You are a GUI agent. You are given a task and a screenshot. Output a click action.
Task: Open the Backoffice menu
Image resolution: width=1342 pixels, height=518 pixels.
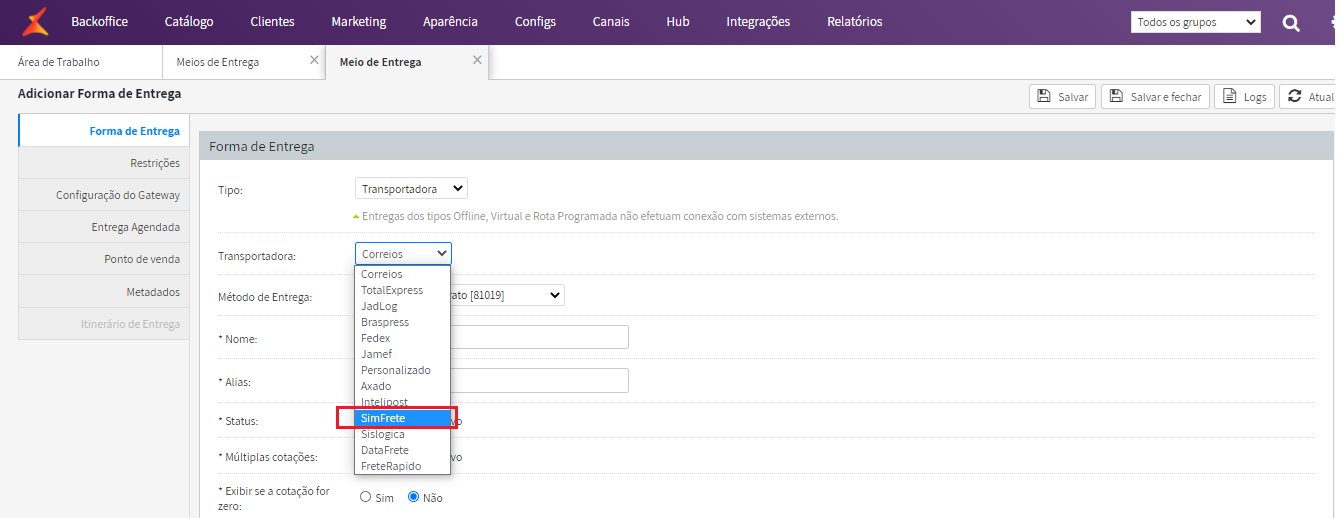point(99,21)
